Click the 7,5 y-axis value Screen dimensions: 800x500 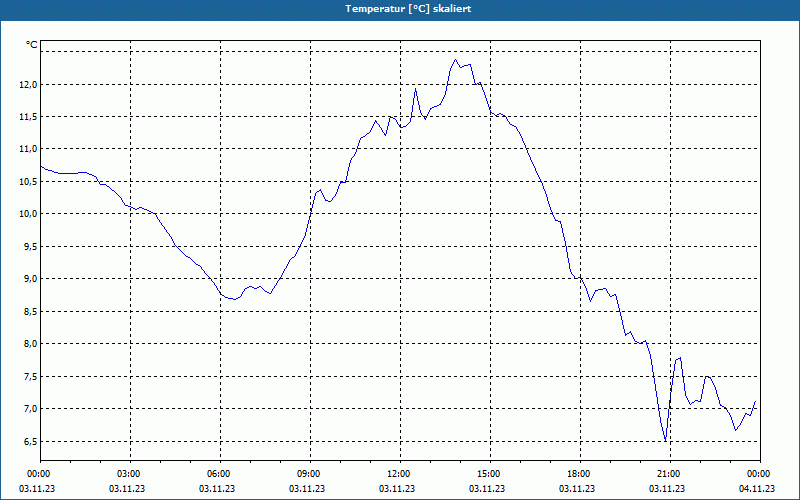pyautogui.click(x=31, y=377)
